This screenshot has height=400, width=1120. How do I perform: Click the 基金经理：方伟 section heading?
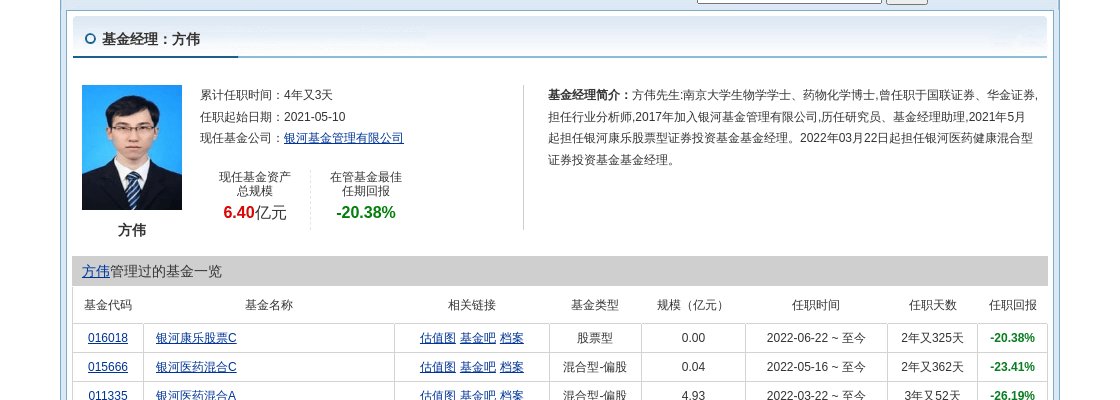tap(151, 39)
